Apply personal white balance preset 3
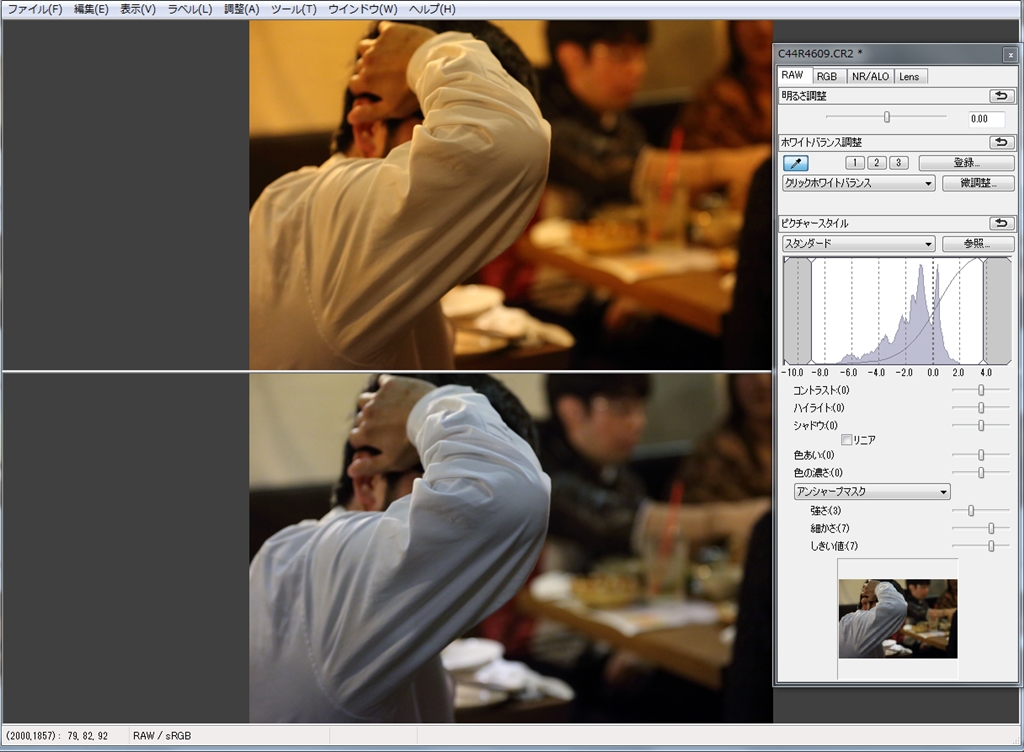 (x=899, y=163)
